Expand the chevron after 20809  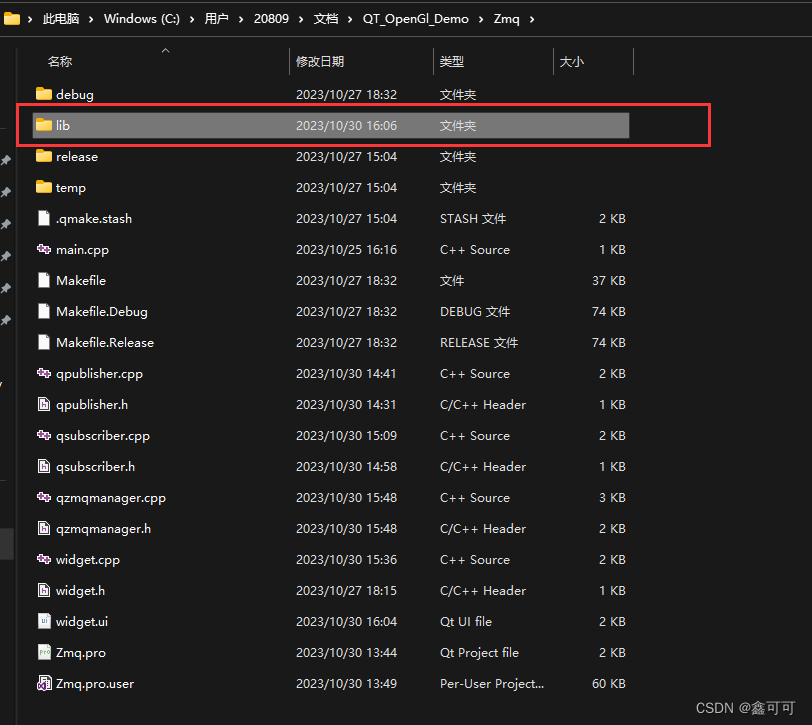(301, 20)
